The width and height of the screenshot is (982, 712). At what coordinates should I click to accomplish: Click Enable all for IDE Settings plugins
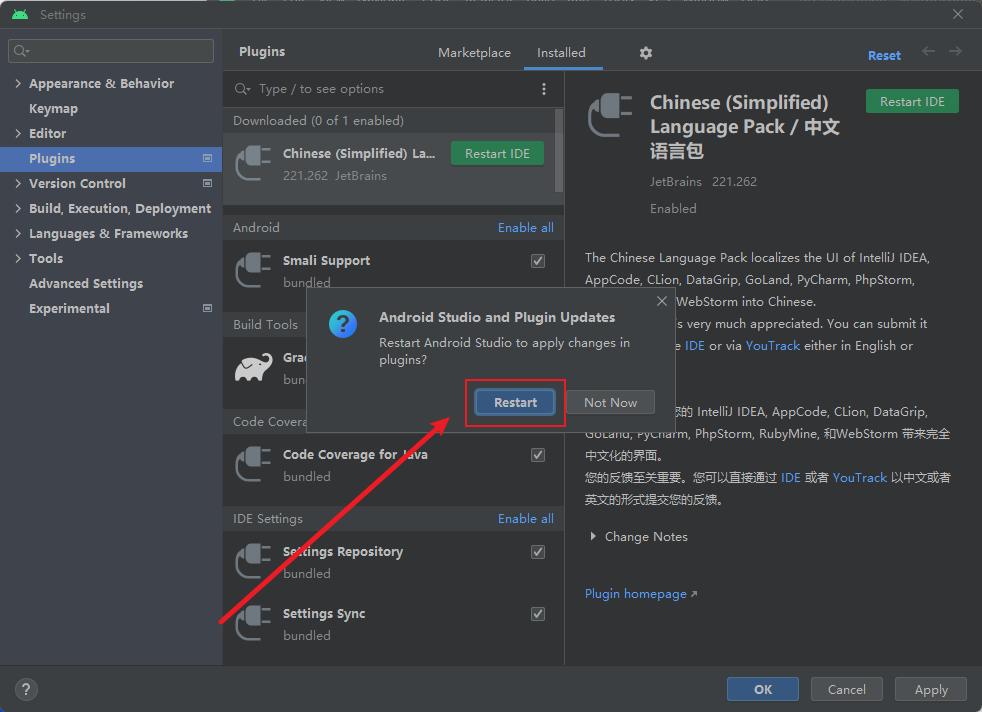[525, 519]
